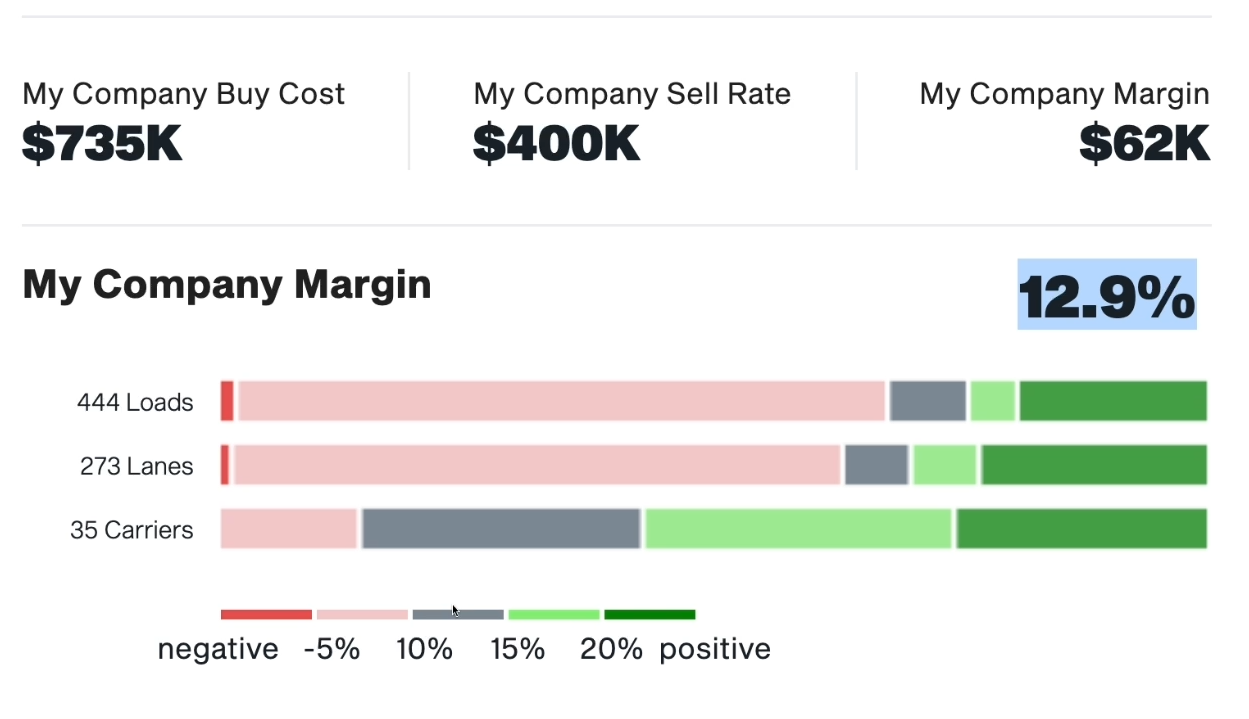Click the dark green segment in Loads bar
Viewport: 1249px width, 719px height.
[1113, 401]
